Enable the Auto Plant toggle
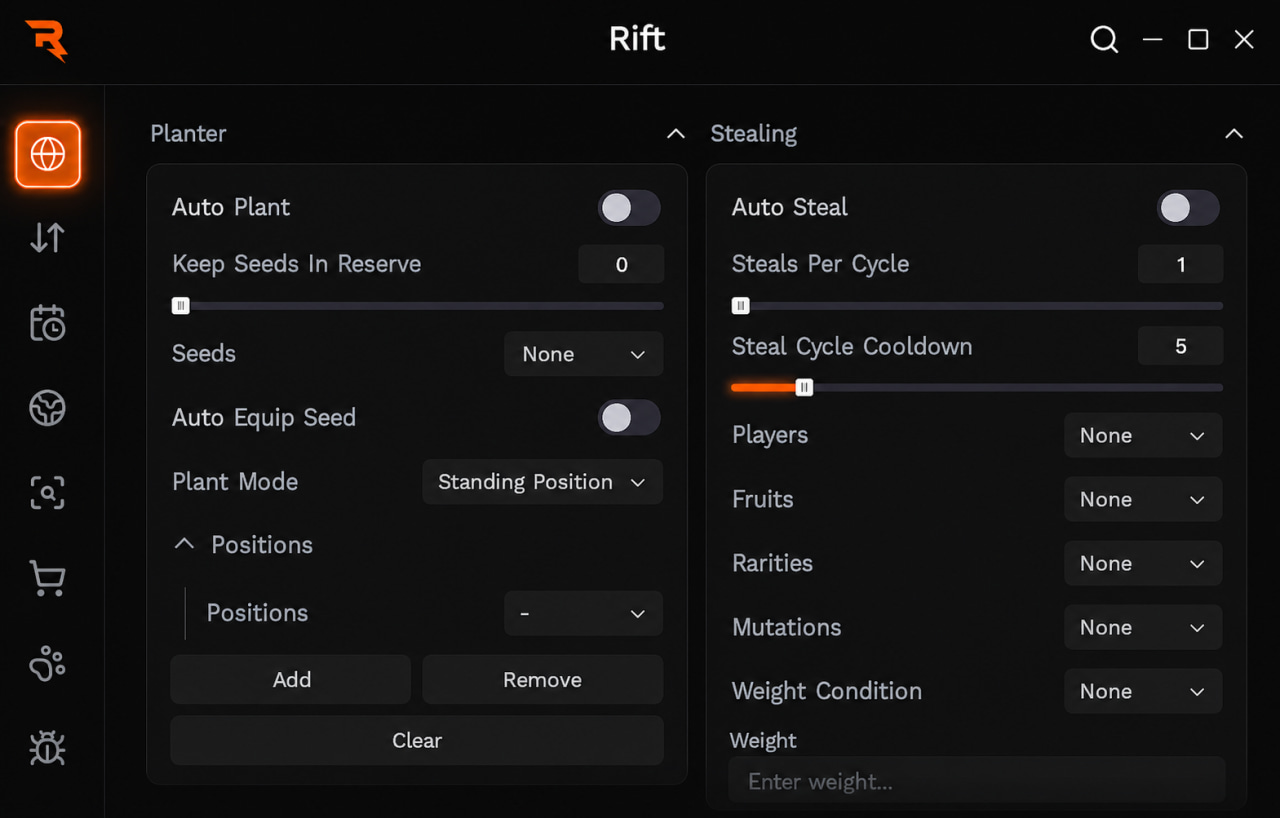The image size is (1280, 818). coord(629,208)
